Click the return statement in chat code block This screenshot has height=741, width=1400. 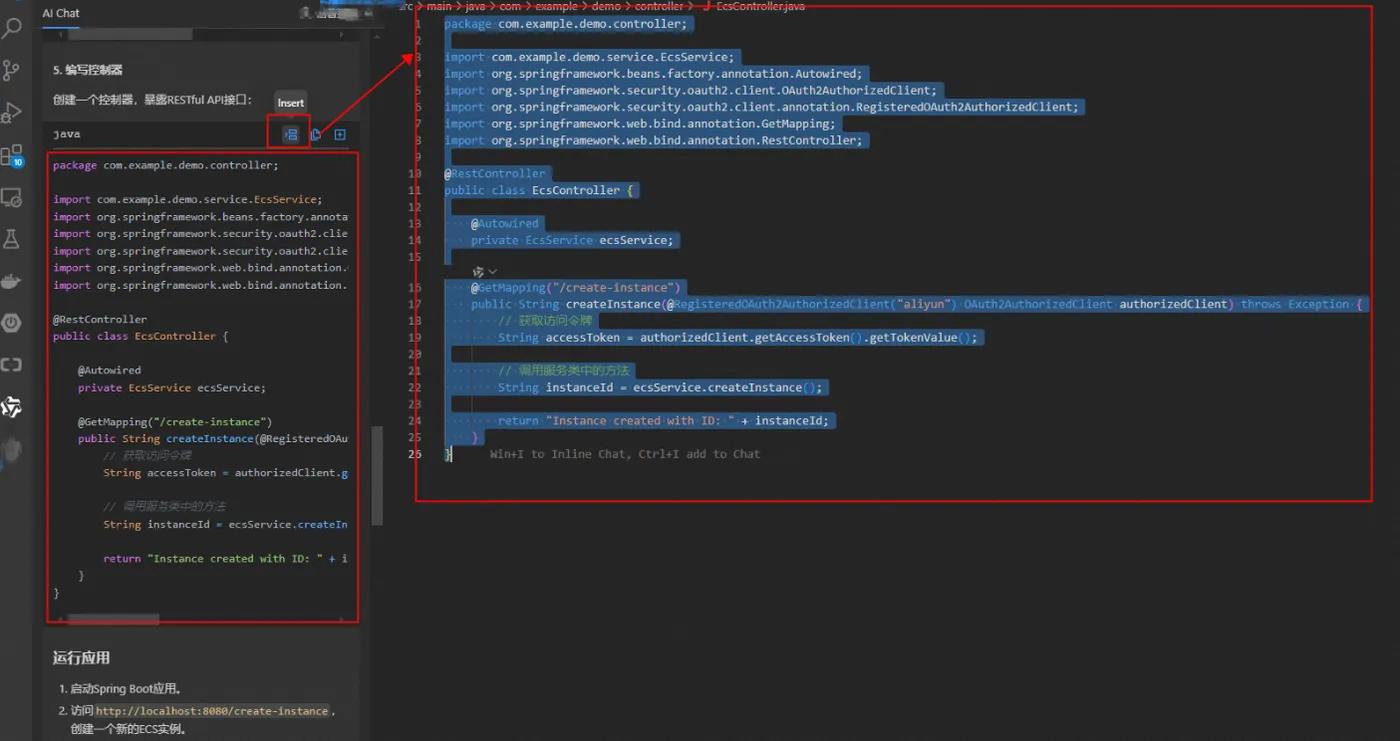(225, 559)
